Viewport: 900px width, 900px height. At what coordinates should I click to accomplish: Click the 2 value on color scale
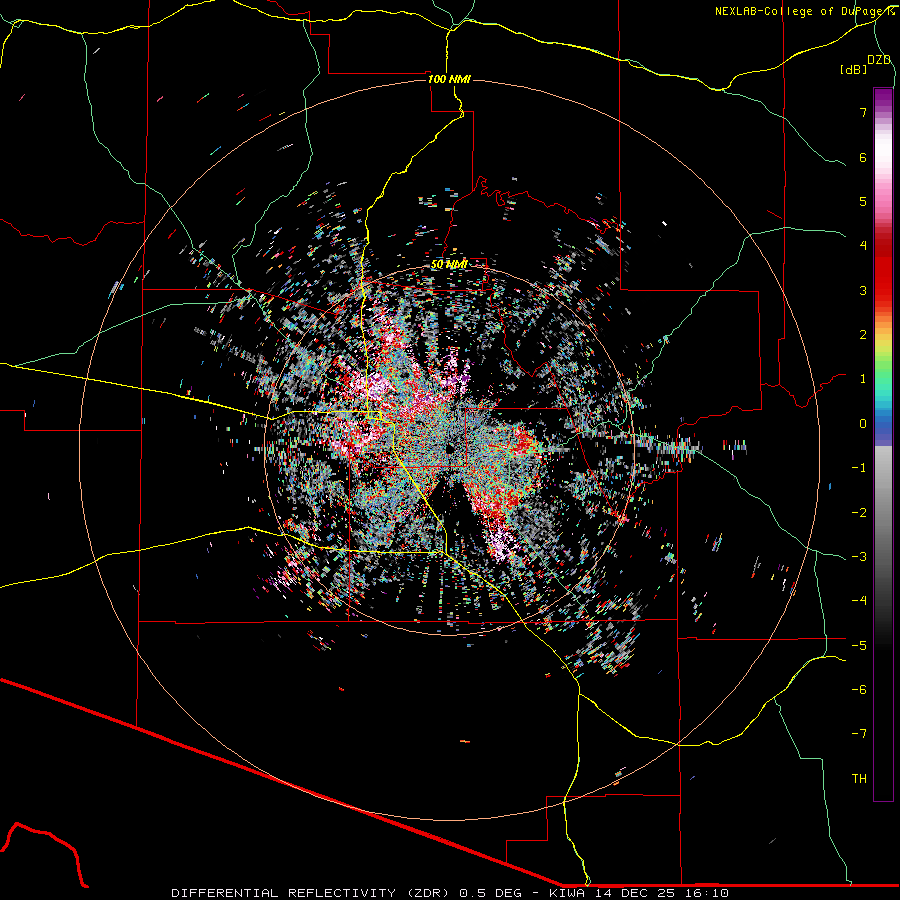click(x=863, y=335)
